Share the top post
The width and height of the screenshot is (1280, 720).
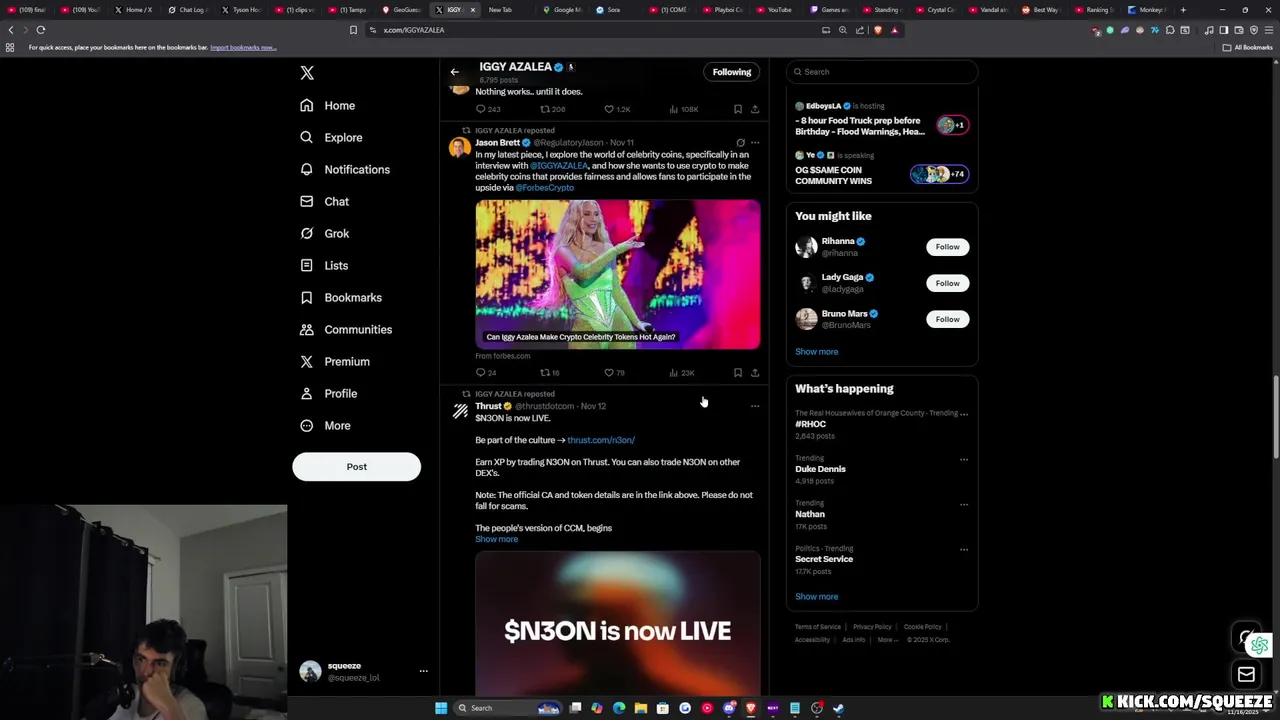pos(755,109)
